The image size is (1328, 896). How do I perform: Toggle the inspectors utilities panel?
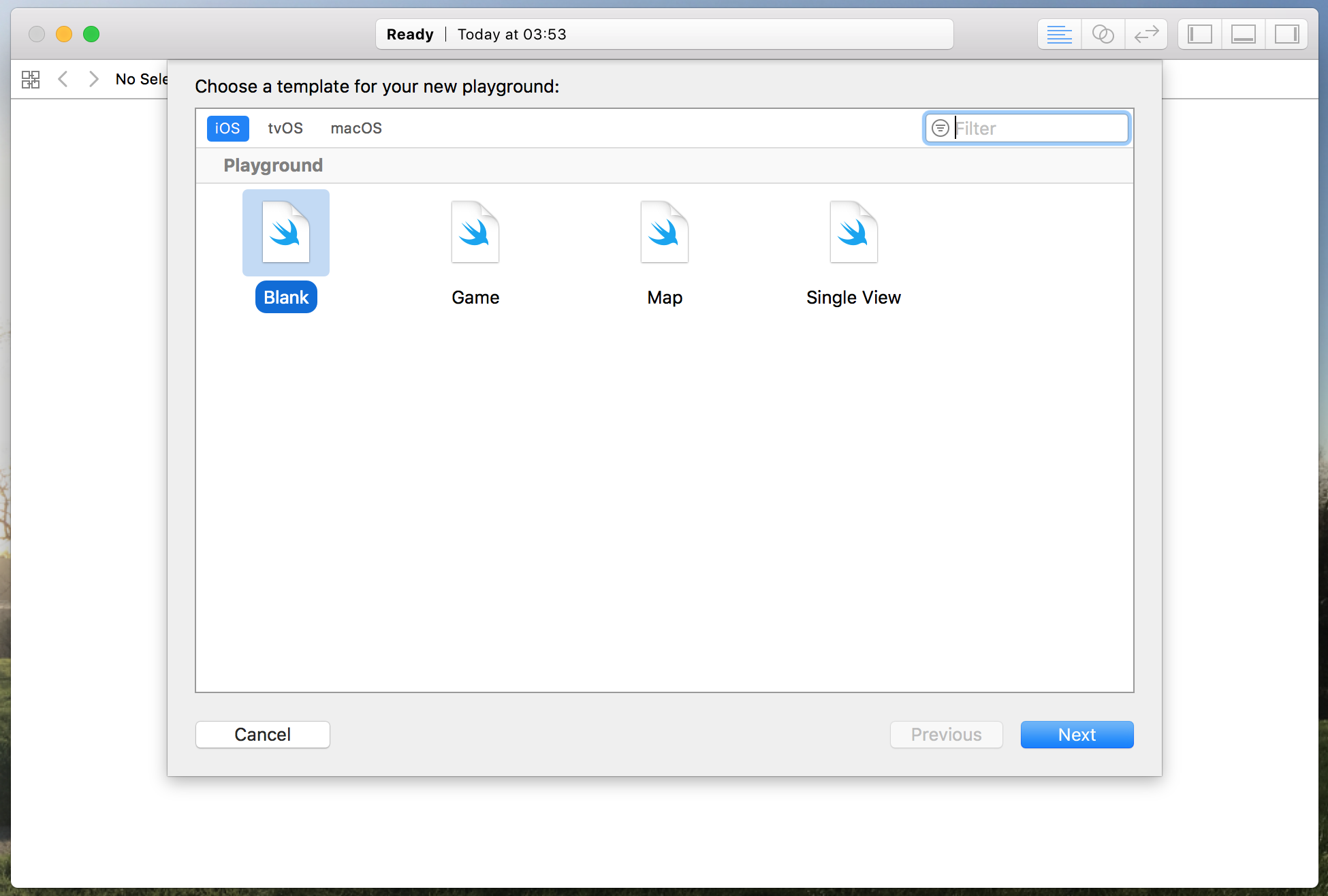1286,34
